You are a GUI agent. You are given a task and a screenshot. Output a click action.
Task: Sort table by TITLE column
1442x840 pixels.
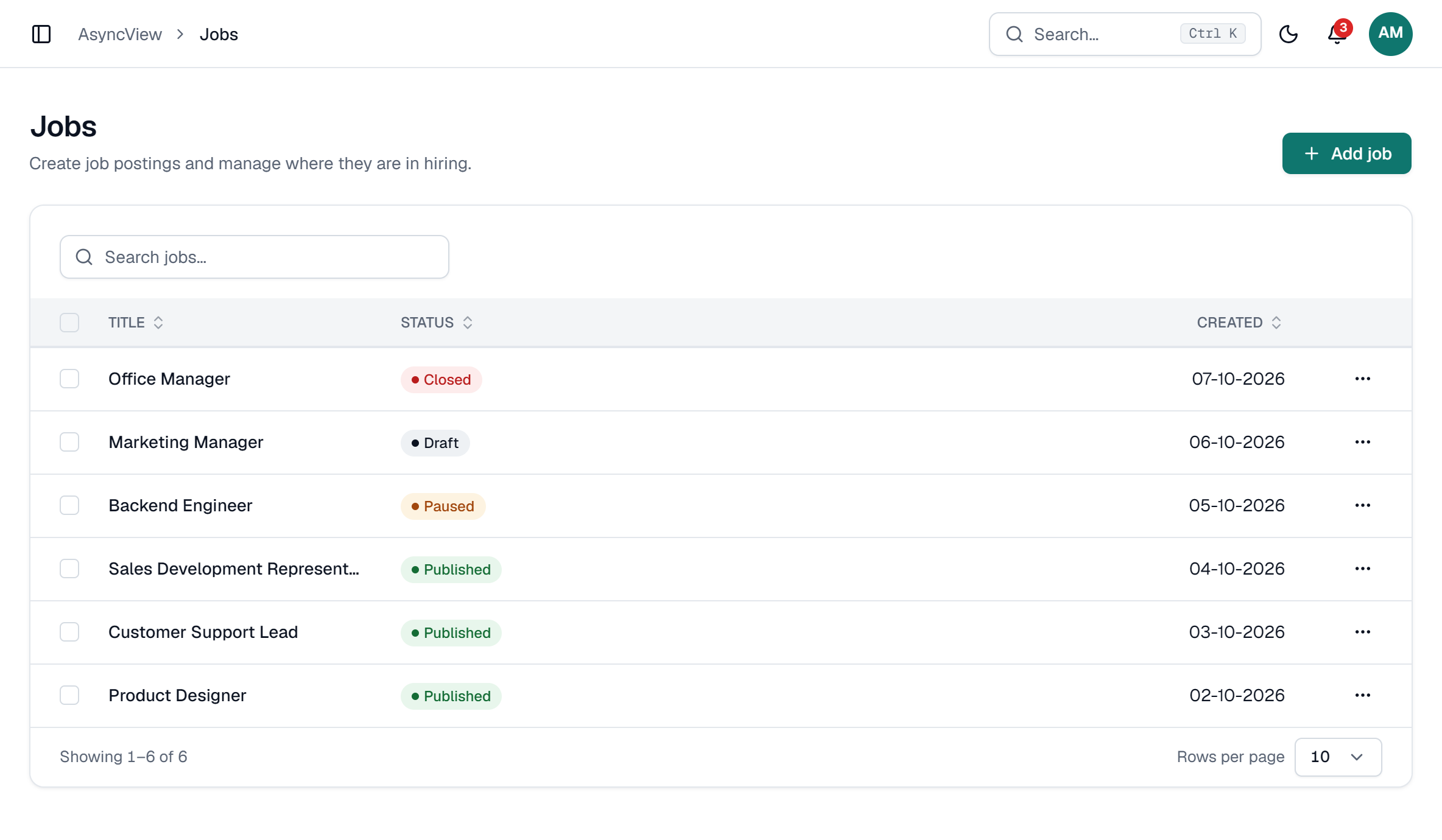(x=136, y=323)
